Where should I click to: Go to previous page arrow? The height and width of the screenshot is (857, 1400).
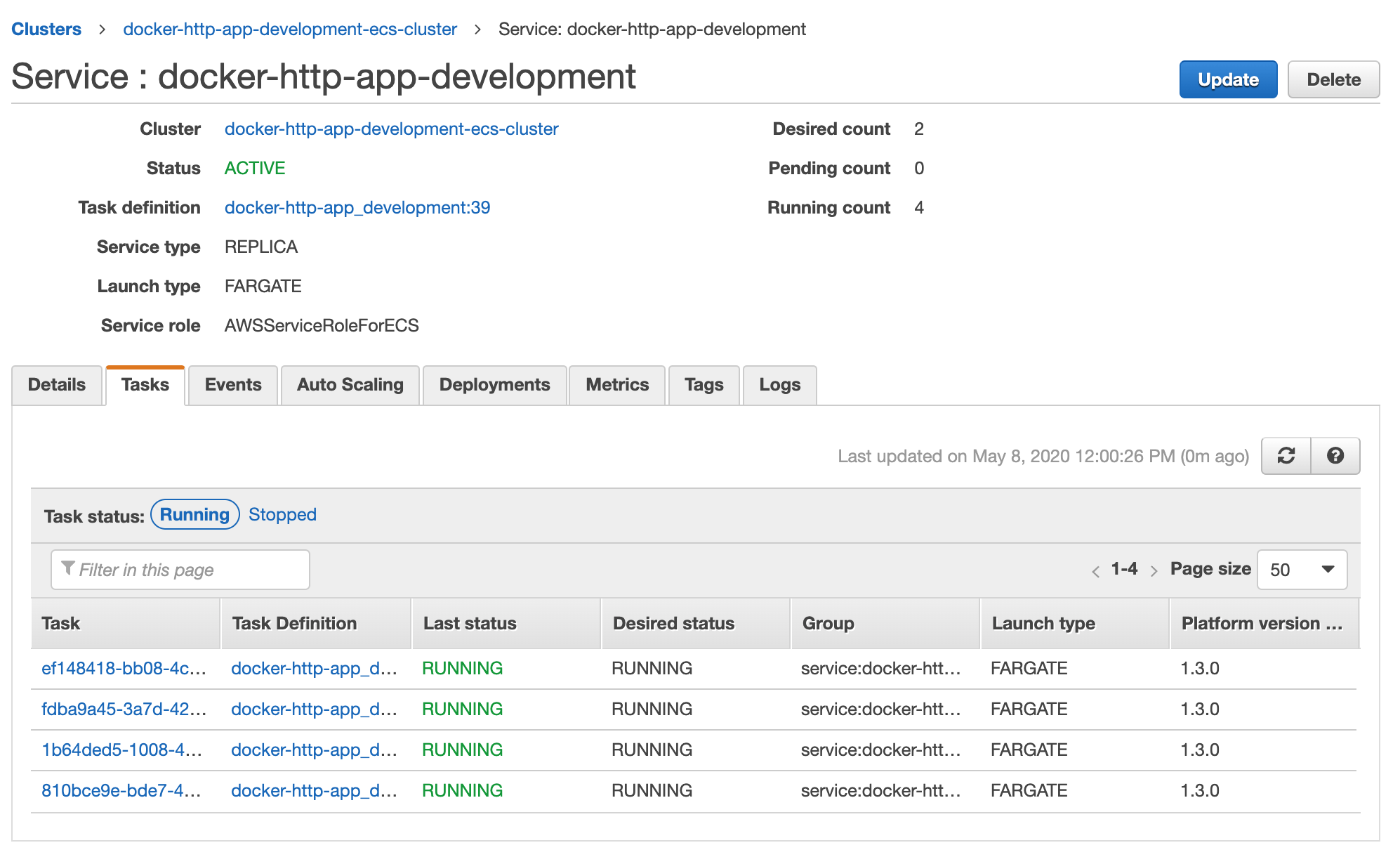[x=1095, y=571]
